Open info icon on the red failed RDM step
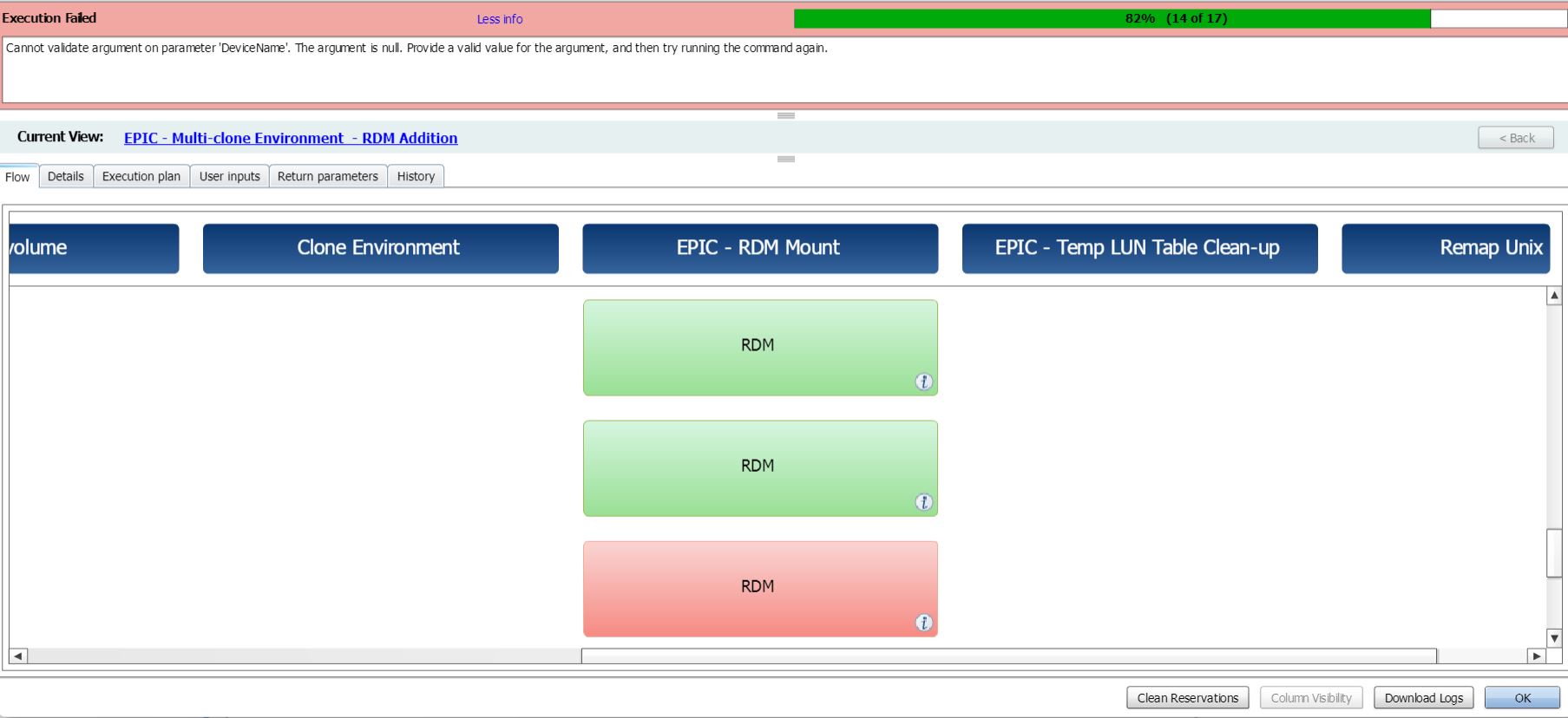The height and width of the screenshot is (718, 1568). pyautogui.click(x=924, y=623)
